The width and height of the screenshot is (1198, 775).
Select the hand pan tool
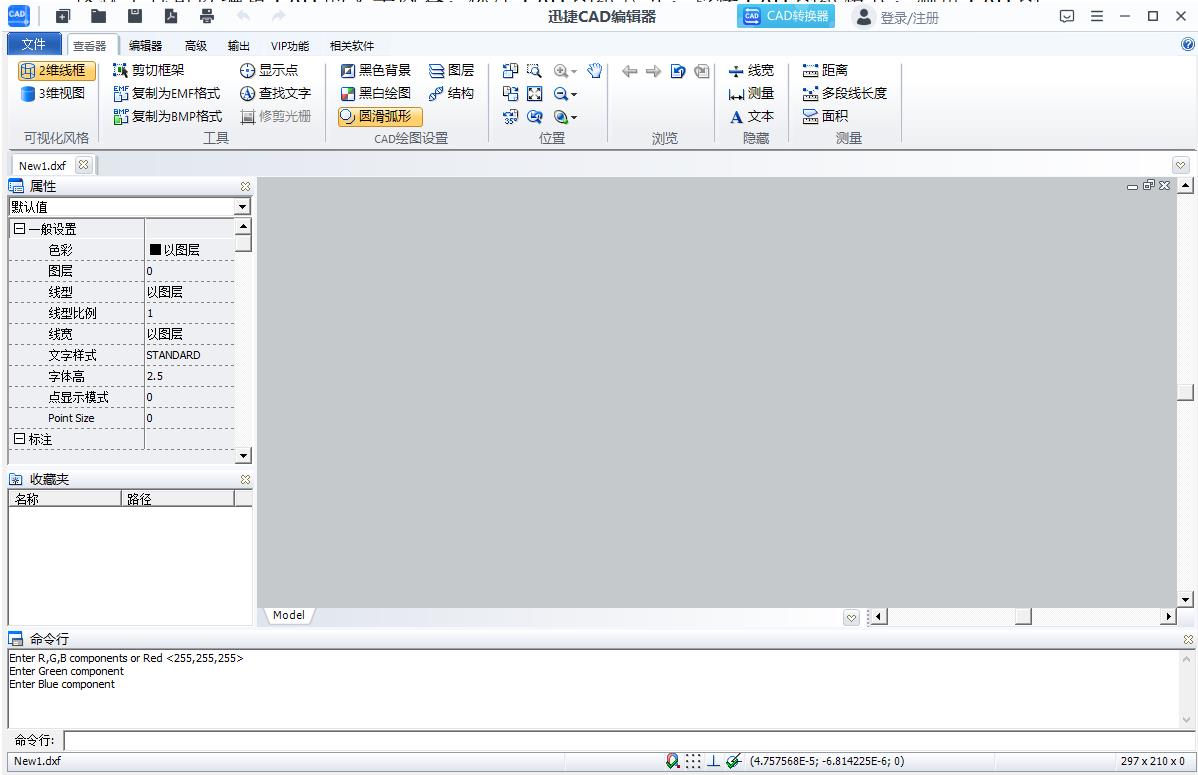pyautogui.click(x=594, y=71)
